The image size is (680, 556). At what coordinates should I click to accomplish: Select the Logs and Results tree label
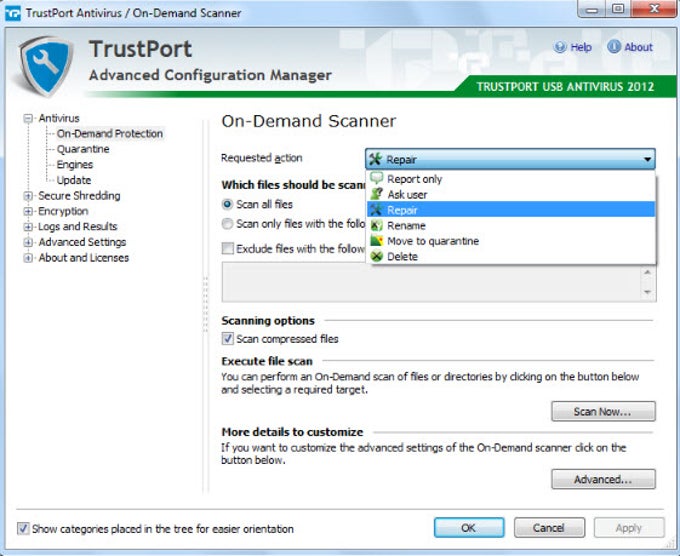78,226
